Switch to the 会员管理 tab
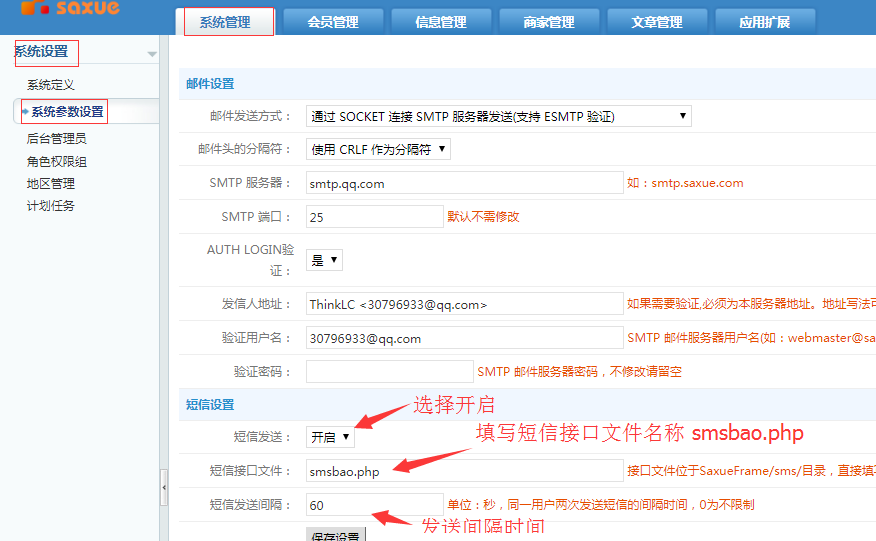This screenshot has height=541, width=876. 332,22
